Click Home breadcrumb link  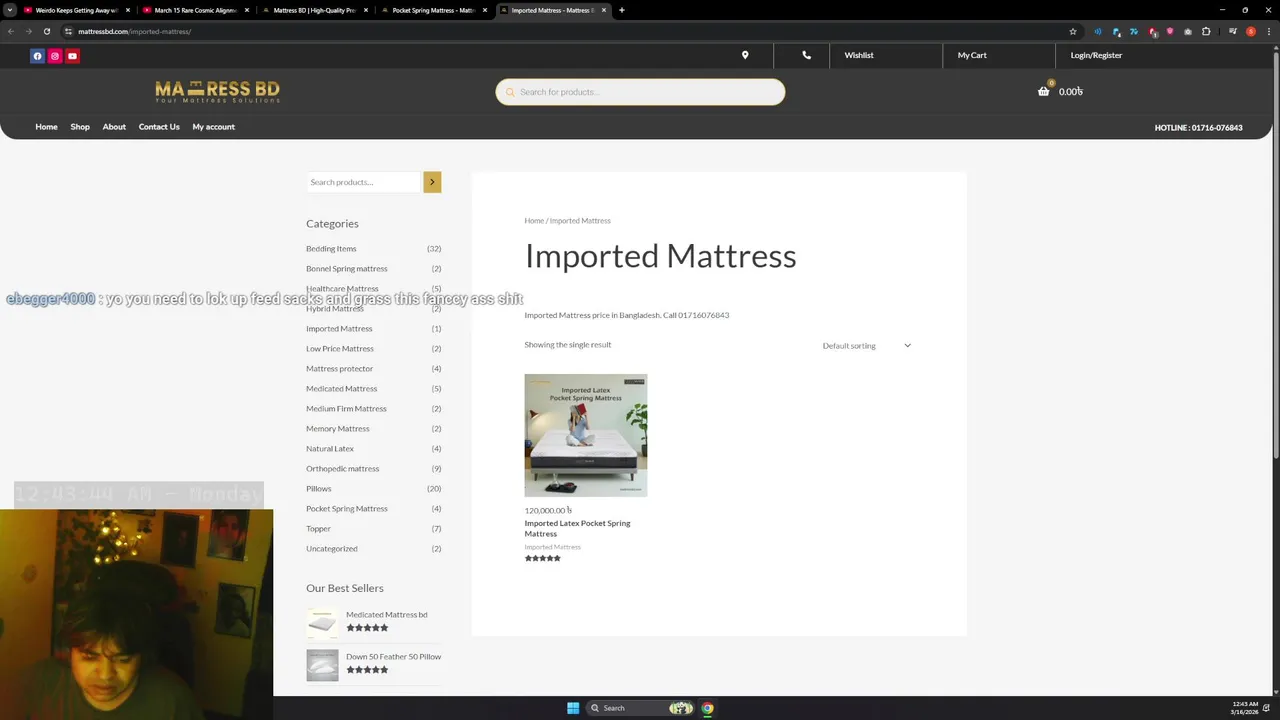pyautogui.click(x=534, y=220)
